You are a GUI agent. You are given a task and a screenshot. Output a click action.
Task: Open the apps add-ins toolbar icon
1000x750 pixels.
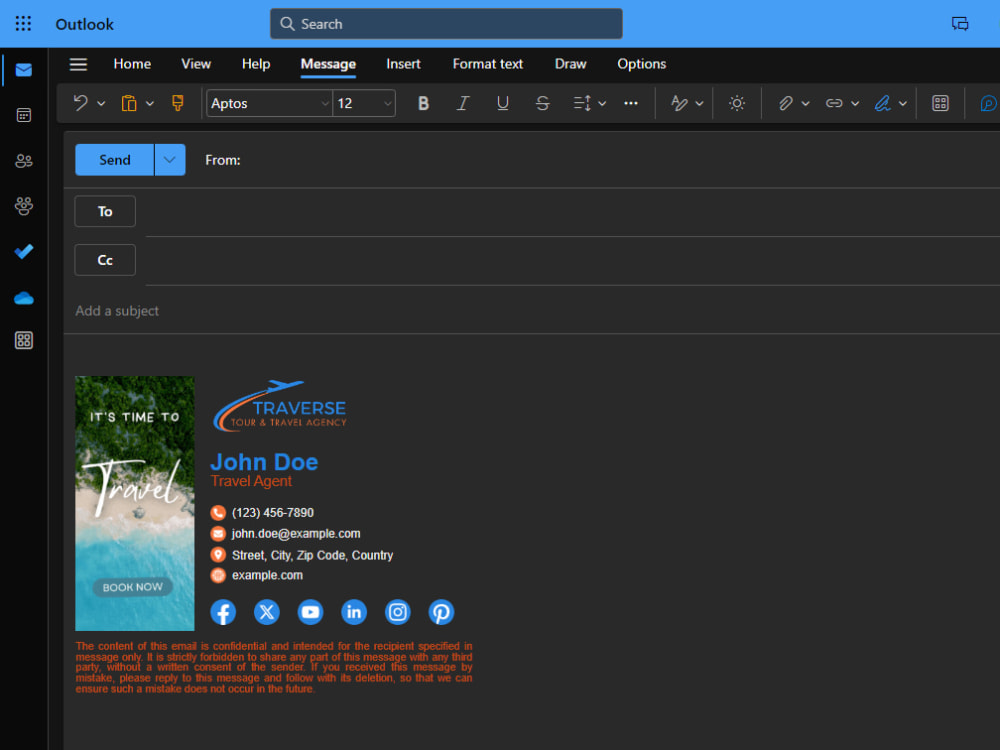940,103
